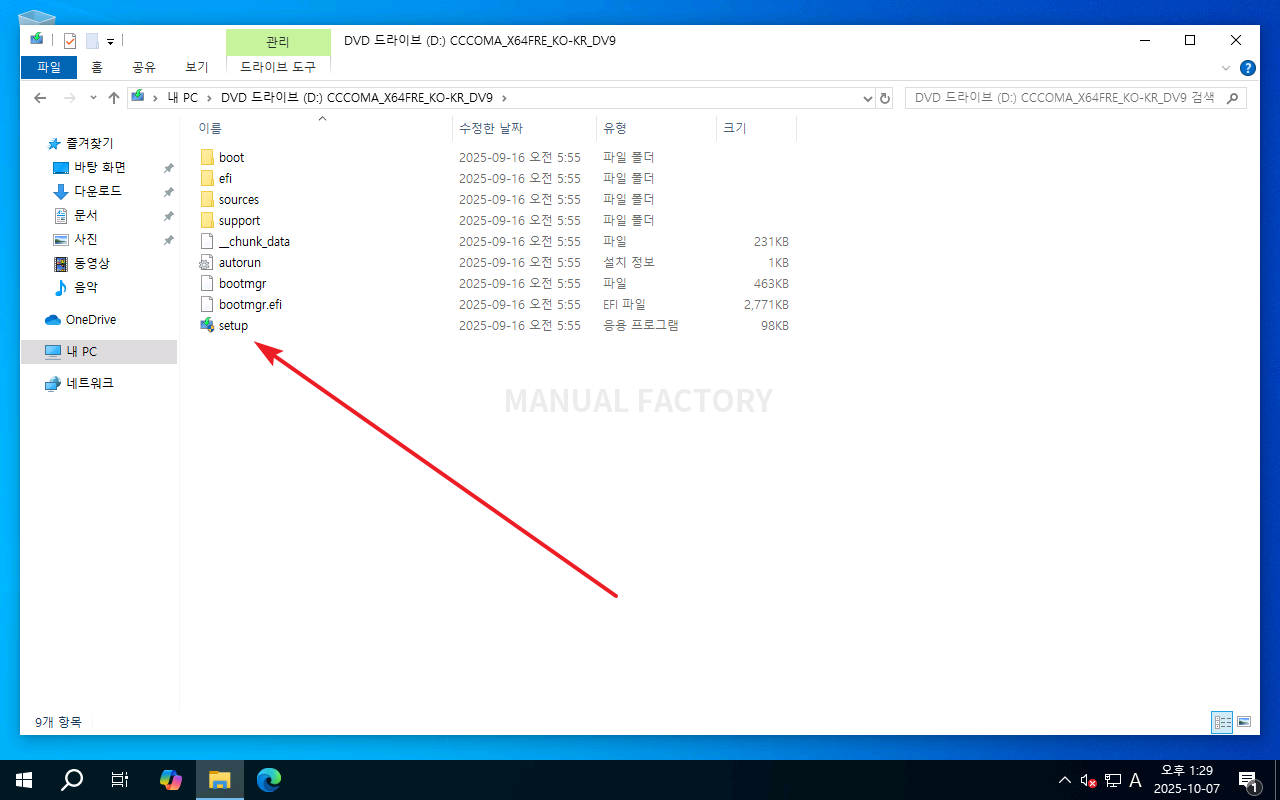Launch Microsoft Edge from the taskbar
Viewport: 1280px width, 800px height.
268,780
